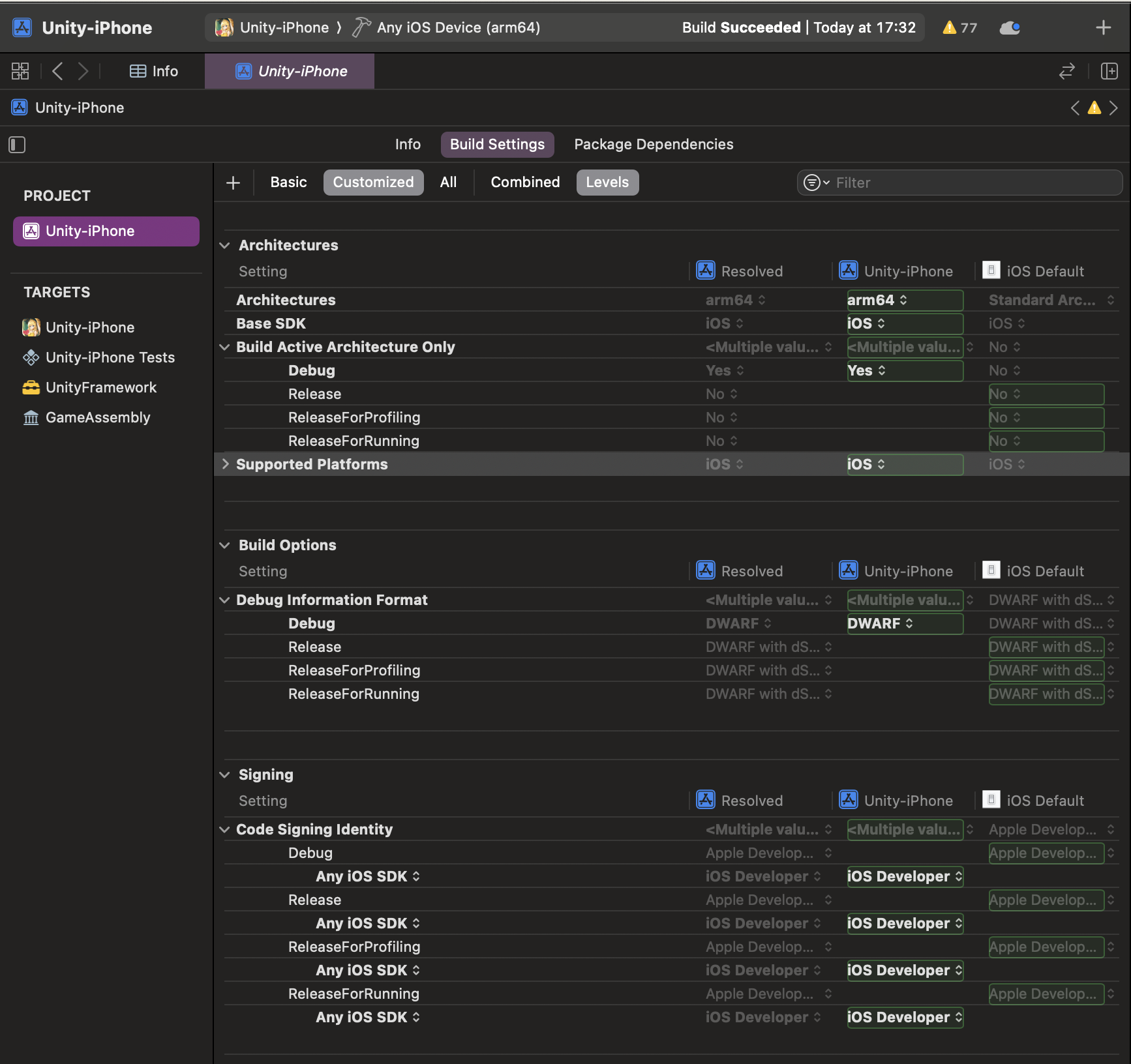
Task: Expand the Supported Platforms row
Action: (x=226, y=464)
